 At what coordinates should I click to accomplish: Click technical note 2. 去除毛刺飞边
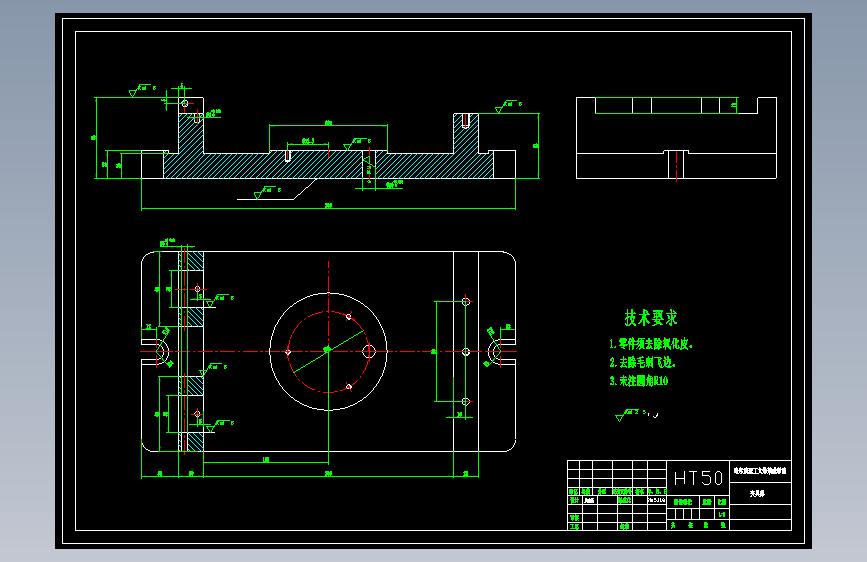pos(643,362)
